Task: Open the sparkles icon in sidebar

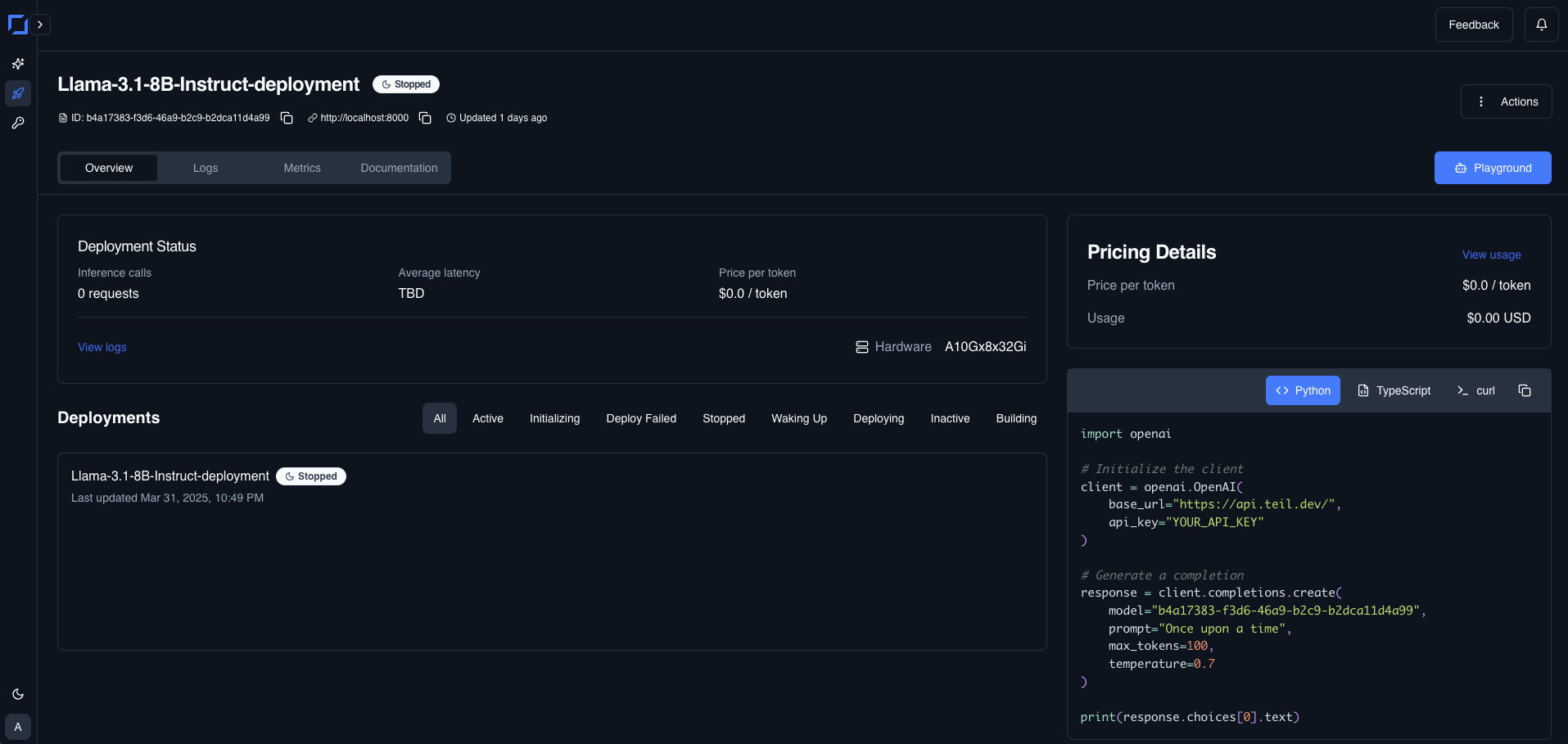Action: click(18, 64)
